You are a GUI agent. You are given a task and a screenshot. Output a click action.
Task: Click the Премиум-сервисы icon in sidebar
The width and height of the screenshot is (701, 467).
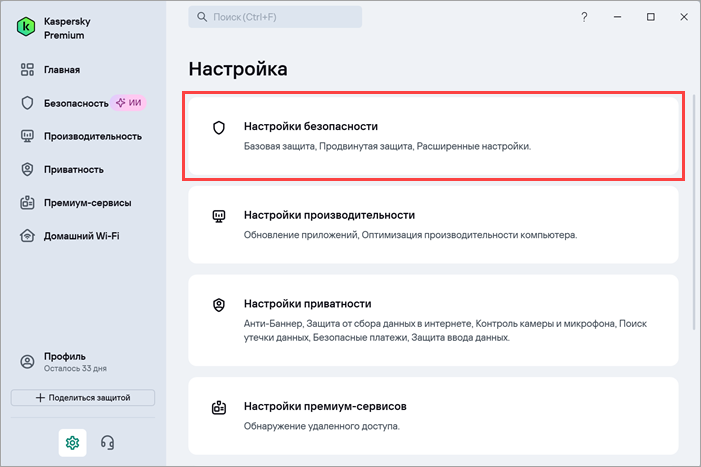click(x=27, y=202)
